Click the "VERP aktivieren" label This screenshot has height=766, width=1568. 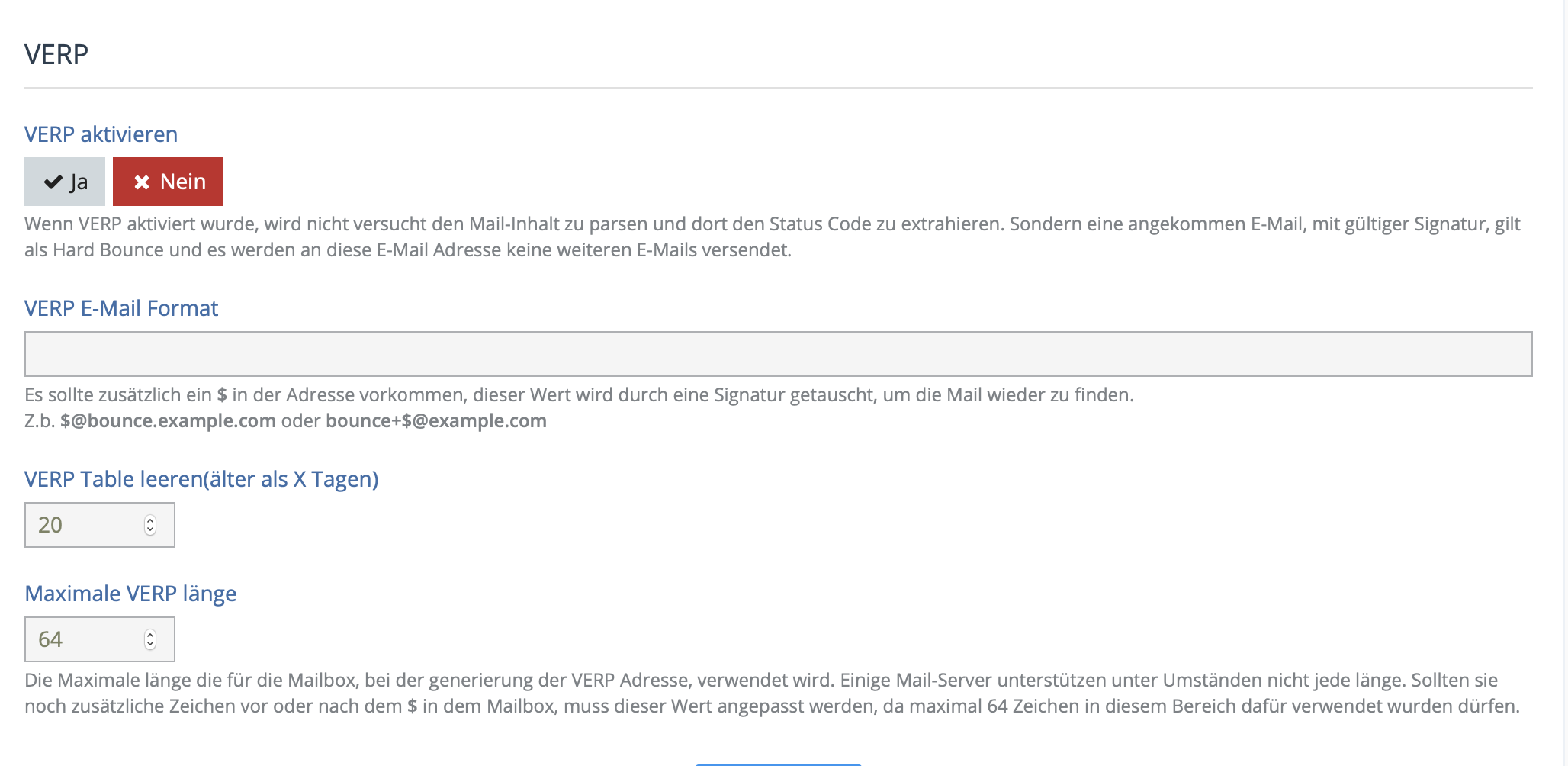101,134
